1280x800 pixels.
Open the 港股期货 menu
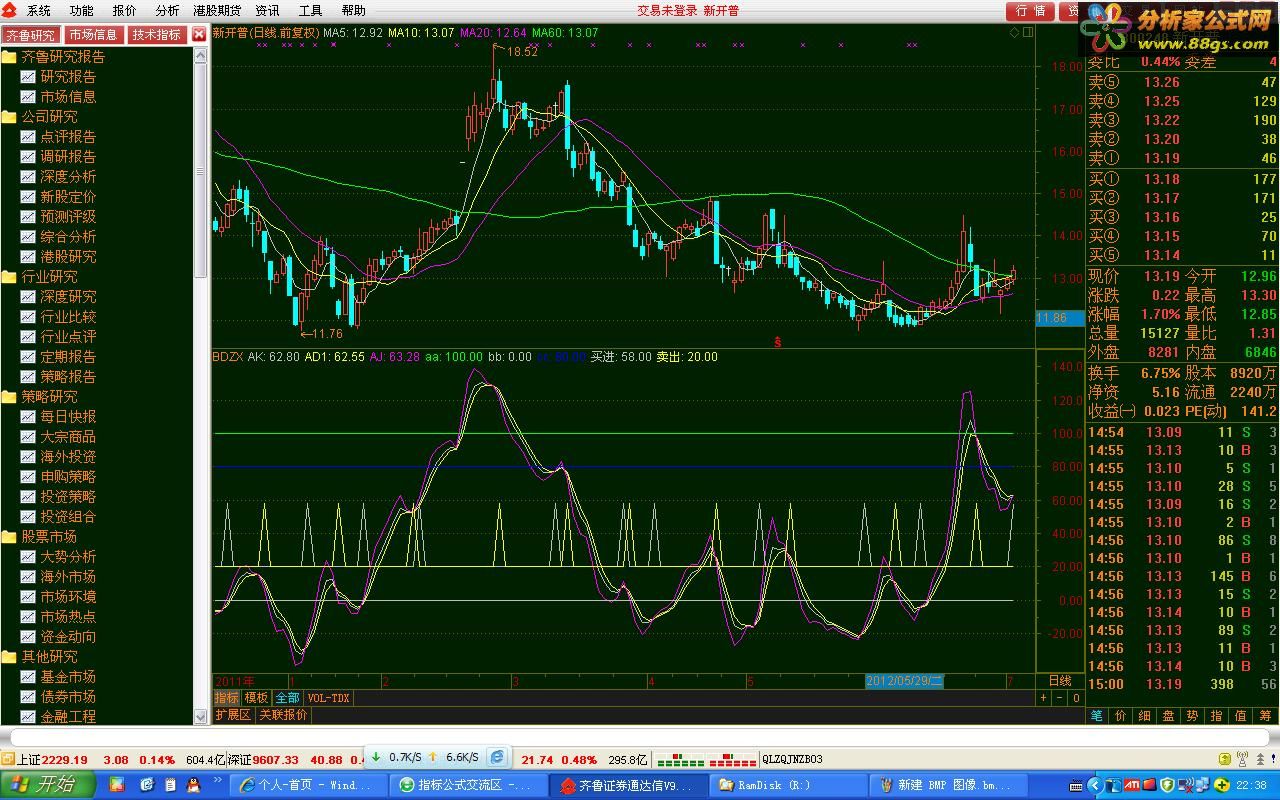(x=217, y=11)
